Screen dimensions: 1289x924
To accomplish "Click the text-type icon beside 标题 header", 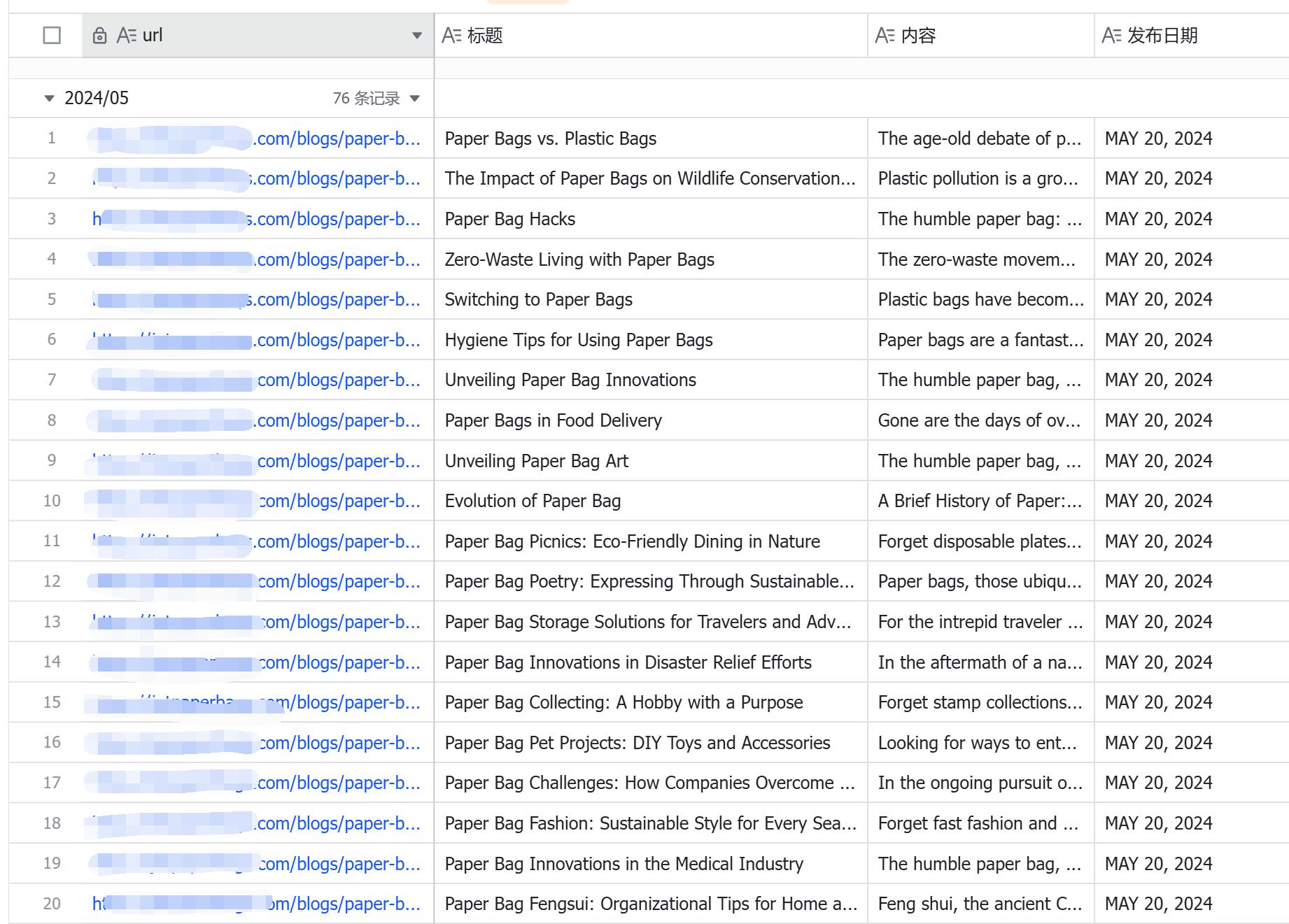I will tap(451, 36).
